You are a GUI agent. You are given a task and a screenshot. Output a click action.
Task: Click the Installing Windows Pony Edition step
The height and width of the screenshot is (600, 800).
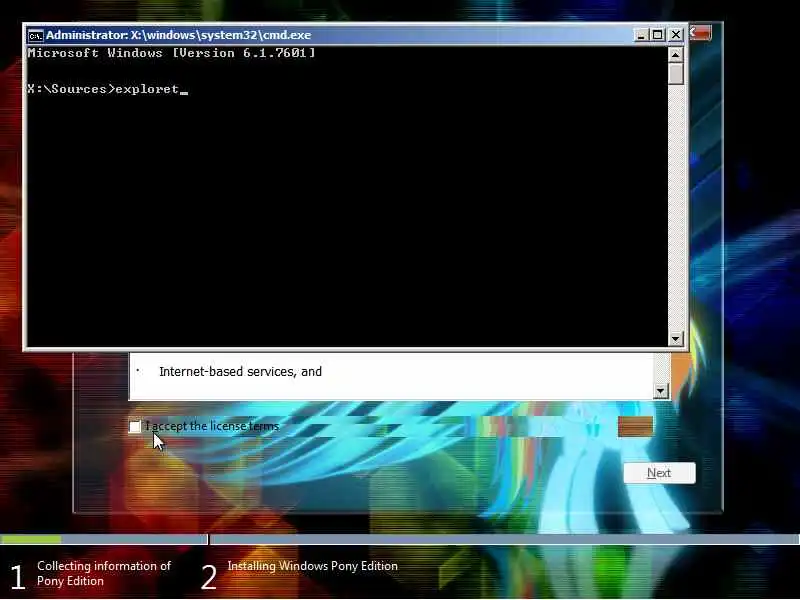coord(312,566)
